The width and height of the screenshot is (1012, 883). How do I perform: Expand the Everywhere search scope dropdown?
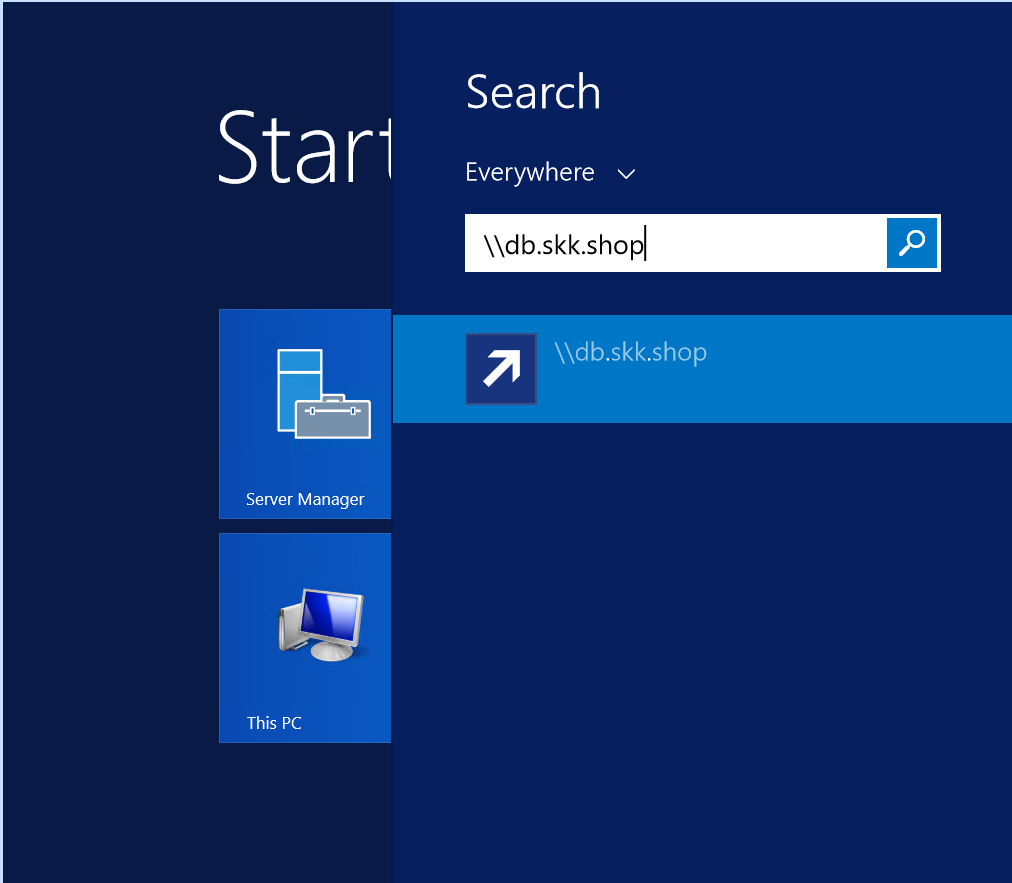pyautogui.click(x=551, y=172)
